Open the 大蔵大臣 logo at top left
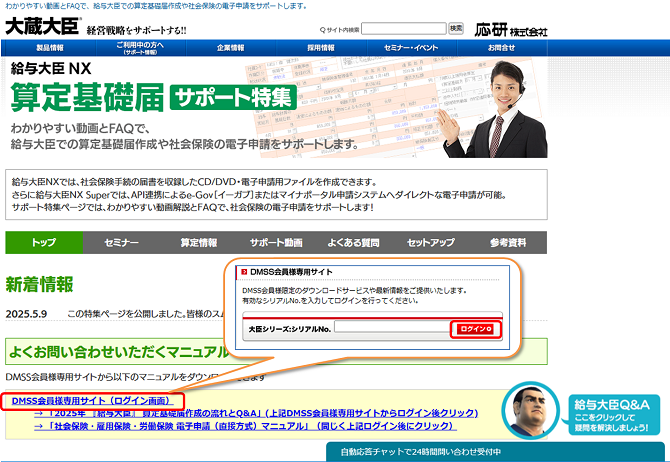This screenshot has width=670, height=462. [42, 26]
